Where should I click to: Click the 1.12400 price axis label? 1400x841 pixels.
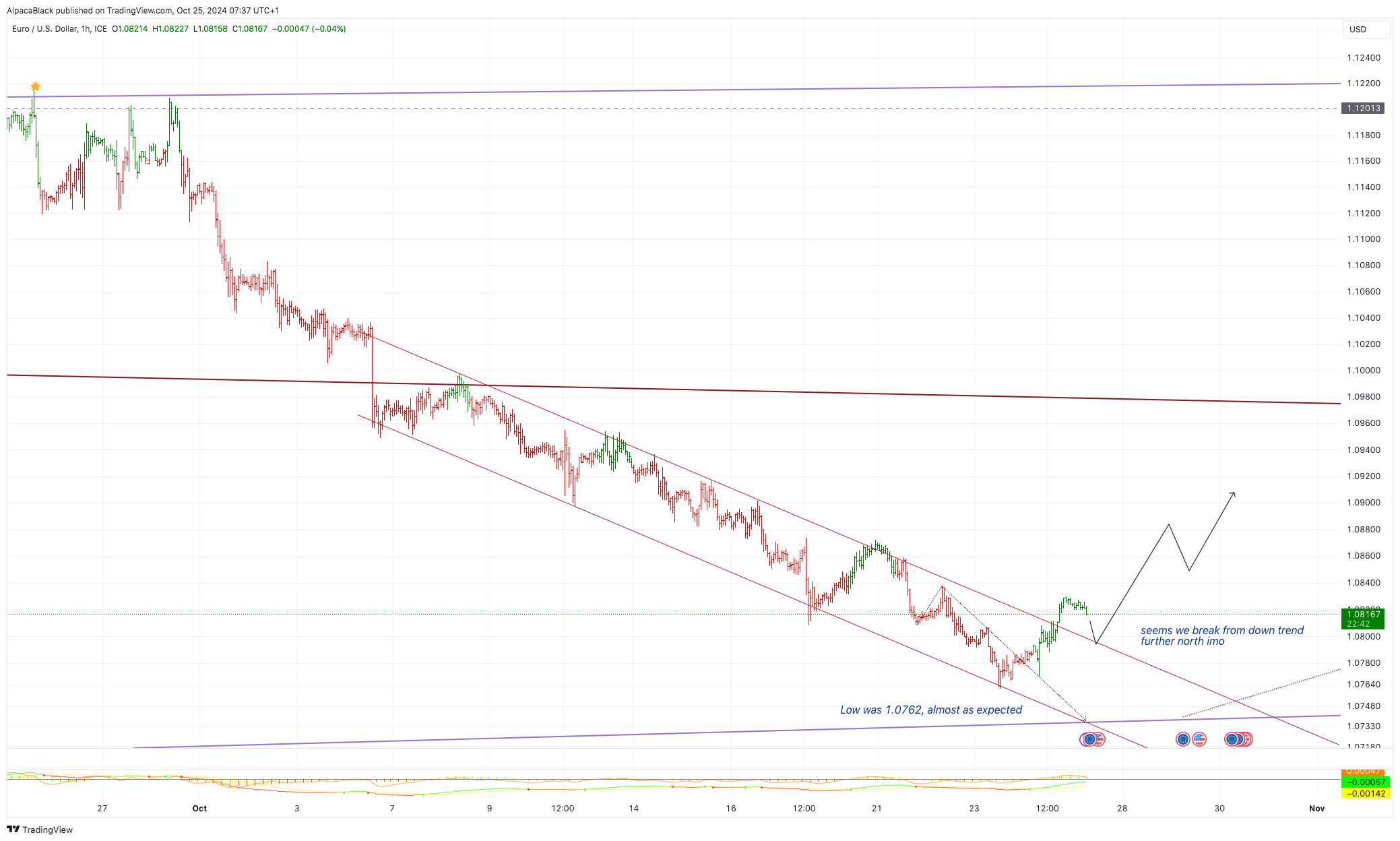point(1364,57)
